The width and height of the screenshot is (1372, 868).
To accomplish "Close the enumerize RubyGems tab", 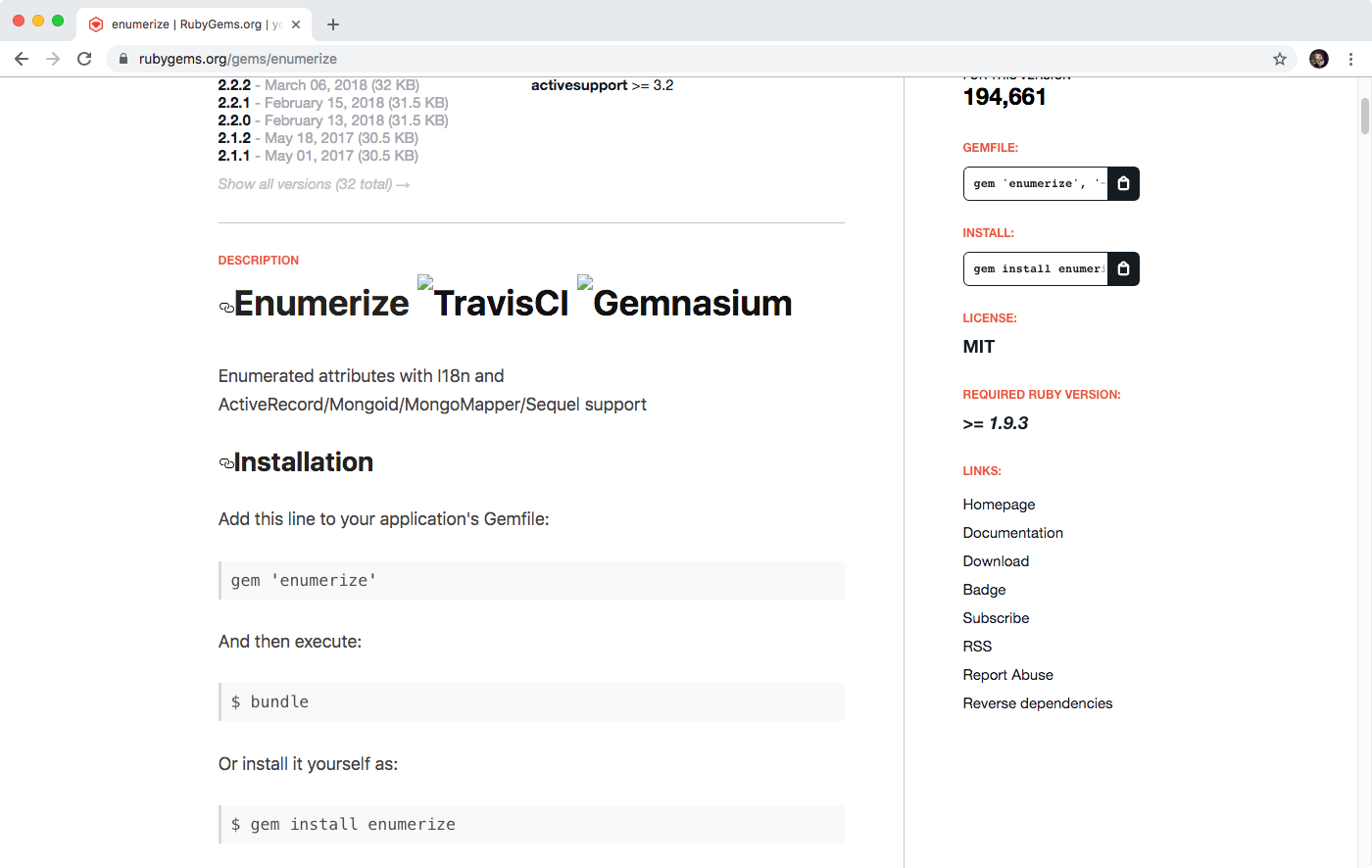I will pos(296,24).
